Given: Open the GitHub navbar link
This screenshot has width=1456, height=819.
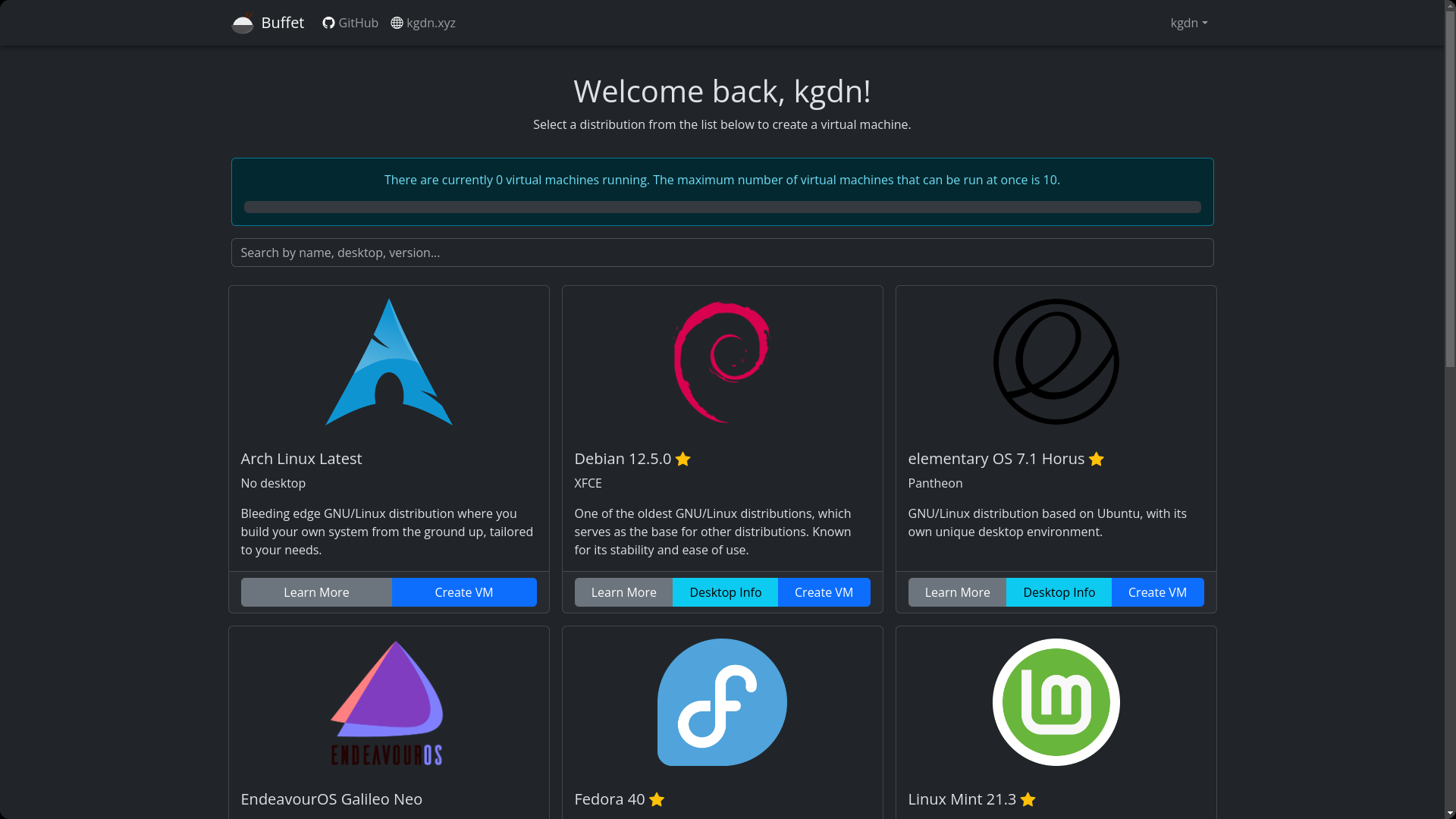Looking at the screenshot, I should pos(358,23).
